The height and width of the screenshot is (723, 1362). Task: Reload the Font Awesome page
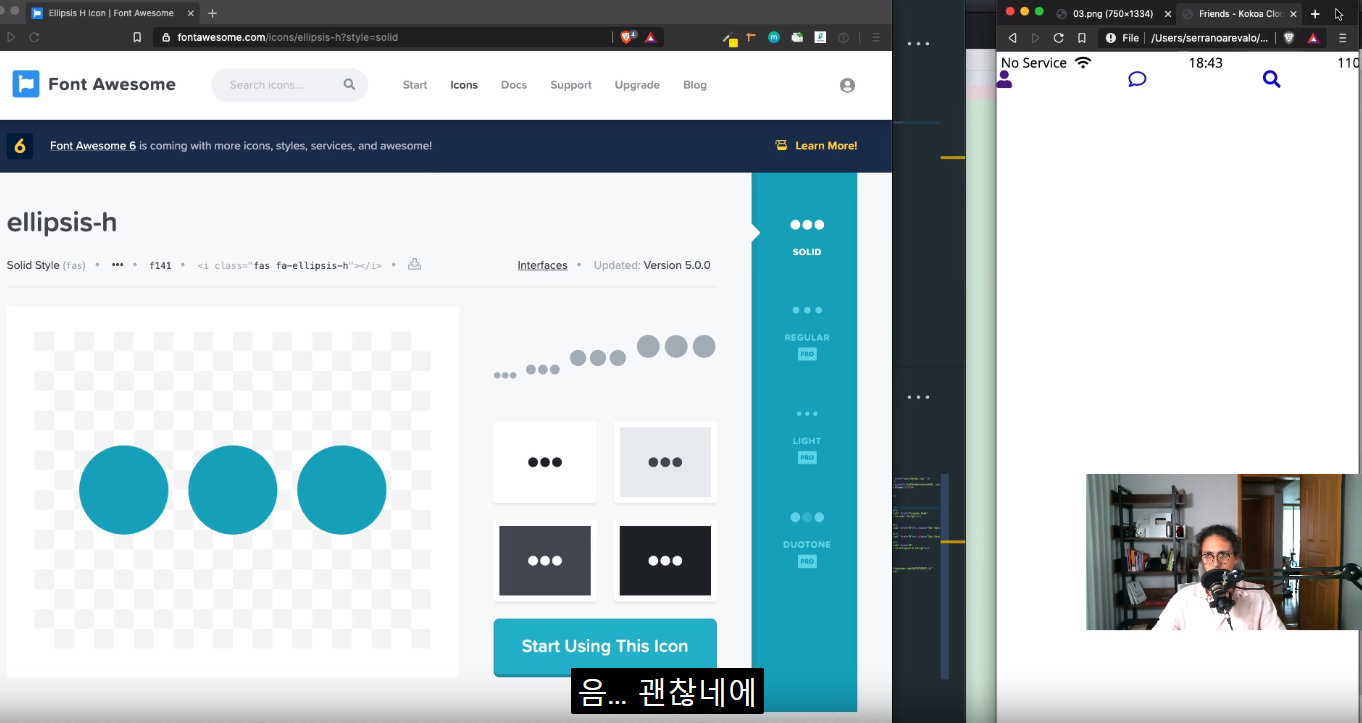tap(34, 37)
